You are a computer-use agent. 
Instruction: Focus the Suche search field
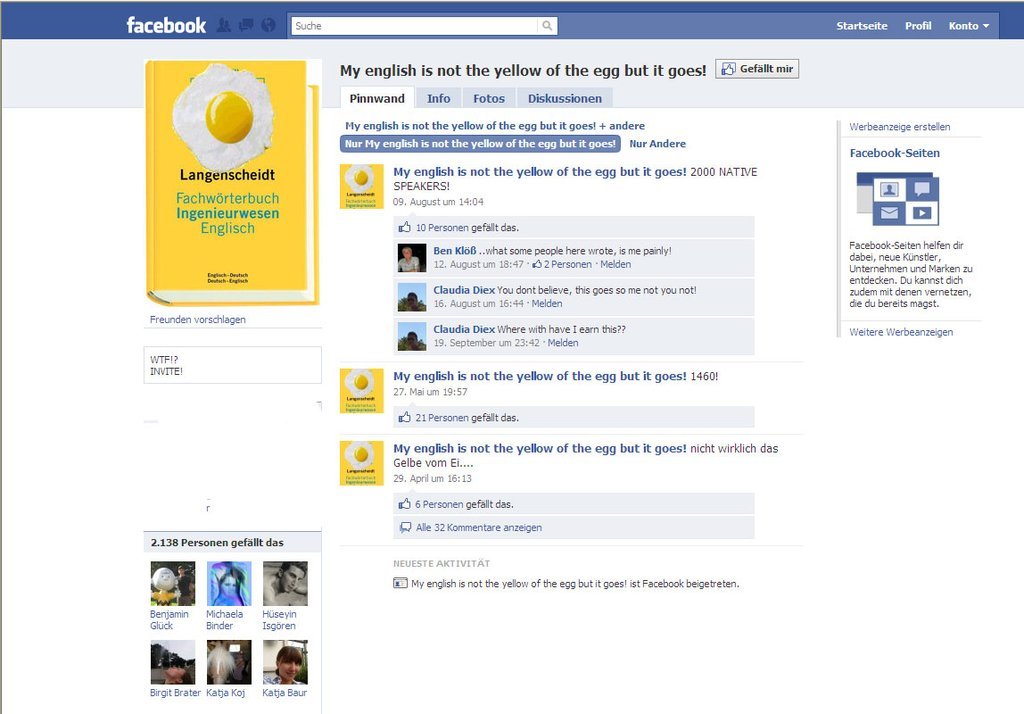click(415, 25)
